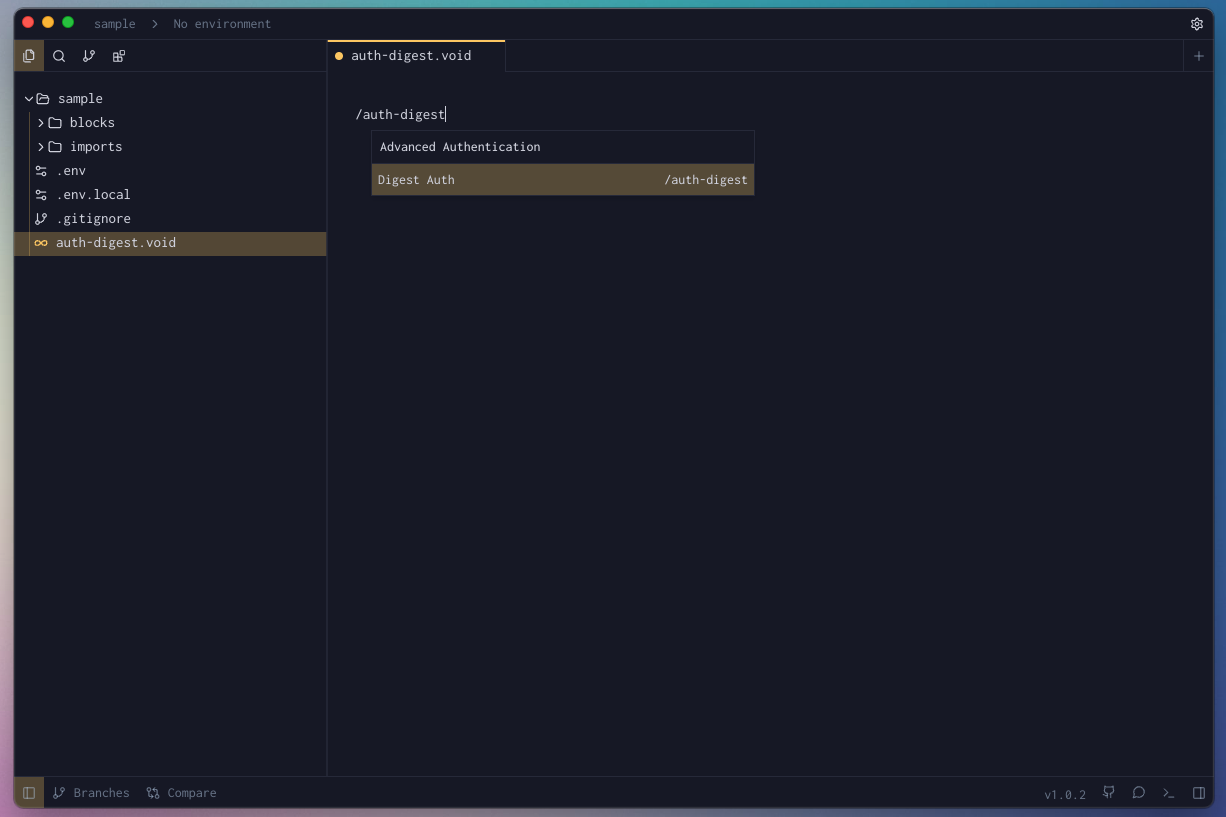Open the No environment menu item
The width and height of the screenshot is (1226, 817).
[x=222, y=23]
